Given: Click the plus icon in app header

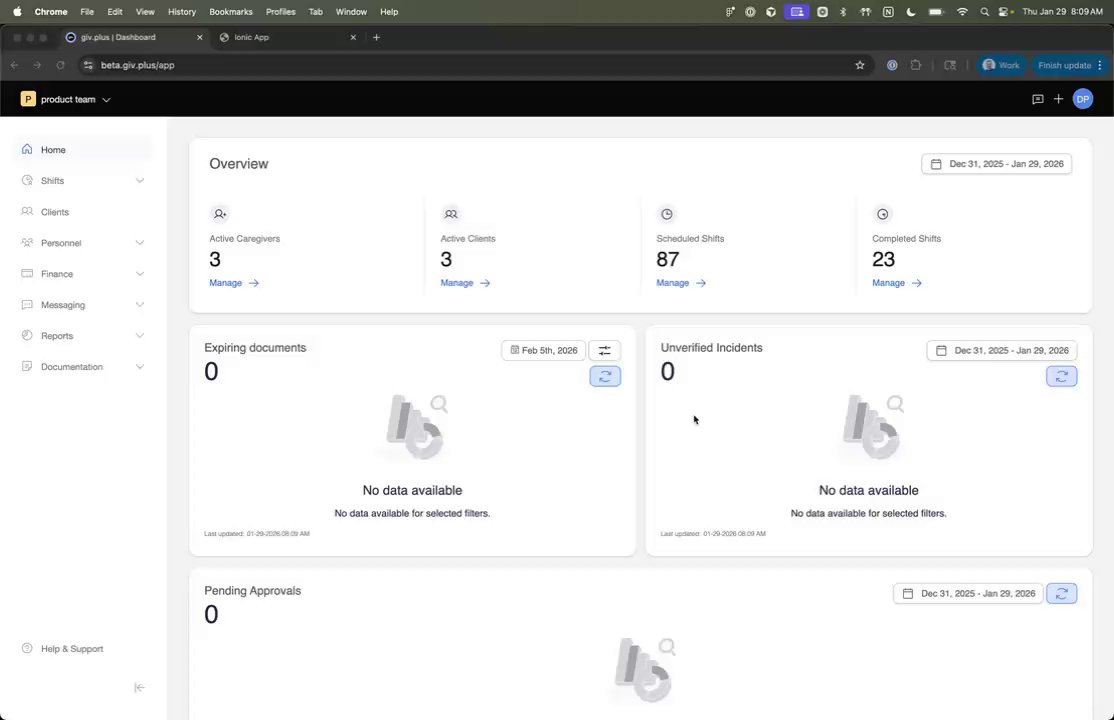Looking at the screenshot, I should 1059,100.
